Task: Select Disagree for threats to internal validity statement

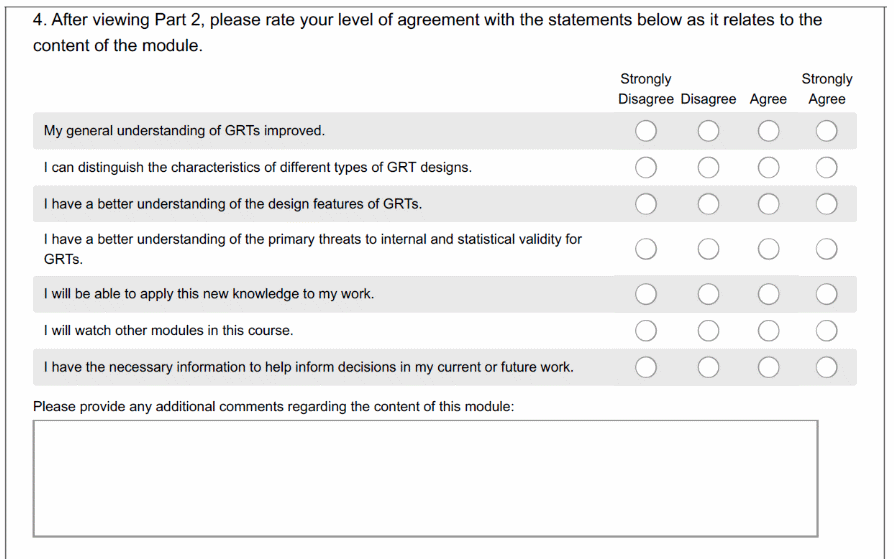Action: coord(708,248)
